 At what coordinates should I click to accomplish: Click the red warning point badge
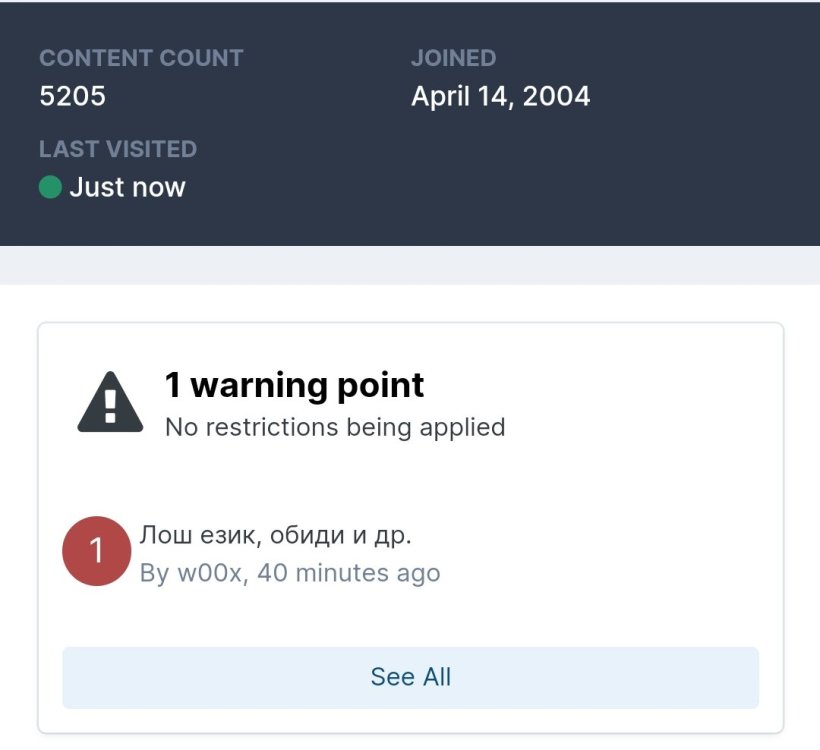click(96, 551)
